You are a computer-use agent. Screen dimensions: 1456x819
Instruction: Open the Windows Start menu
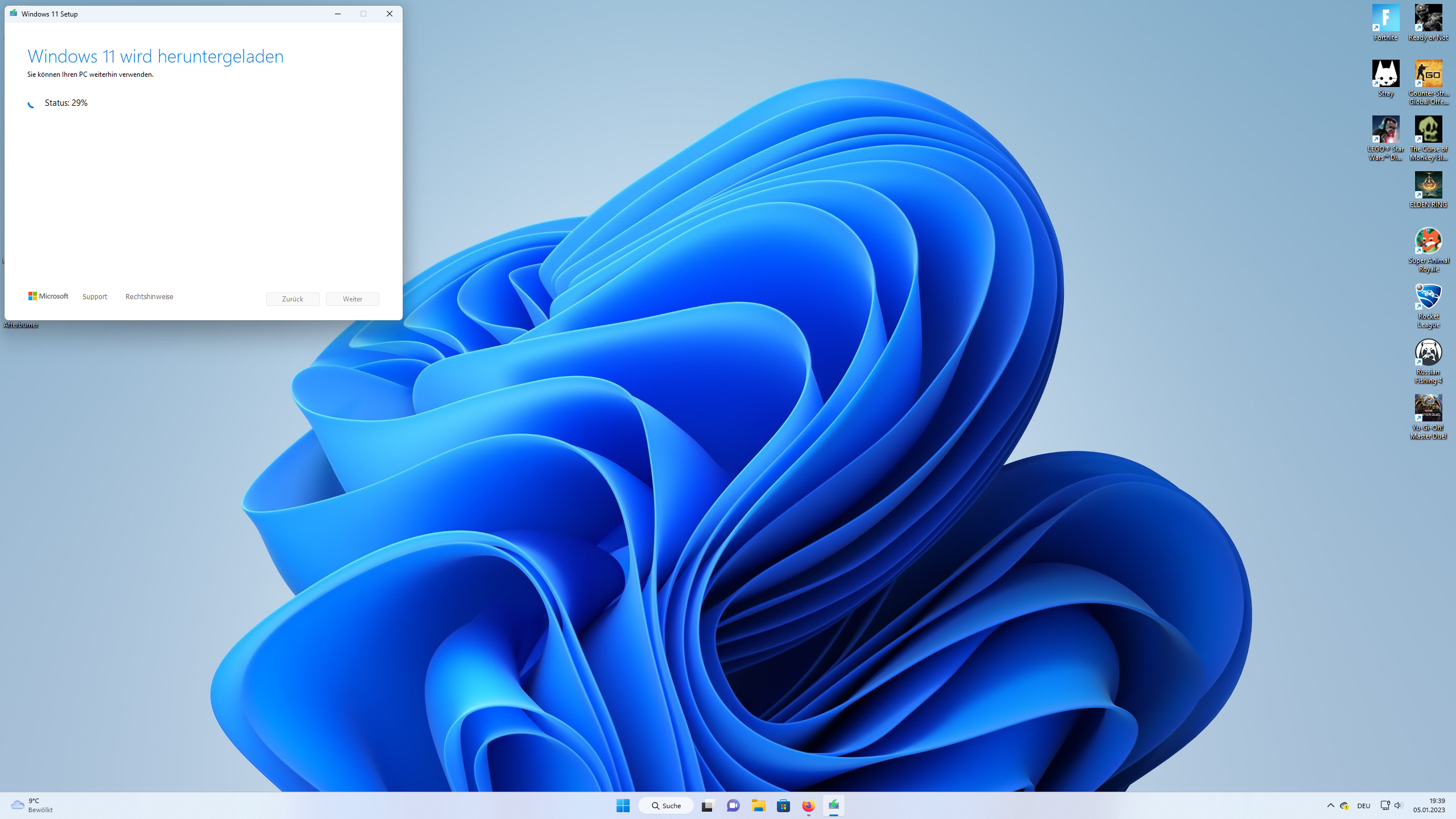[623, 805]
